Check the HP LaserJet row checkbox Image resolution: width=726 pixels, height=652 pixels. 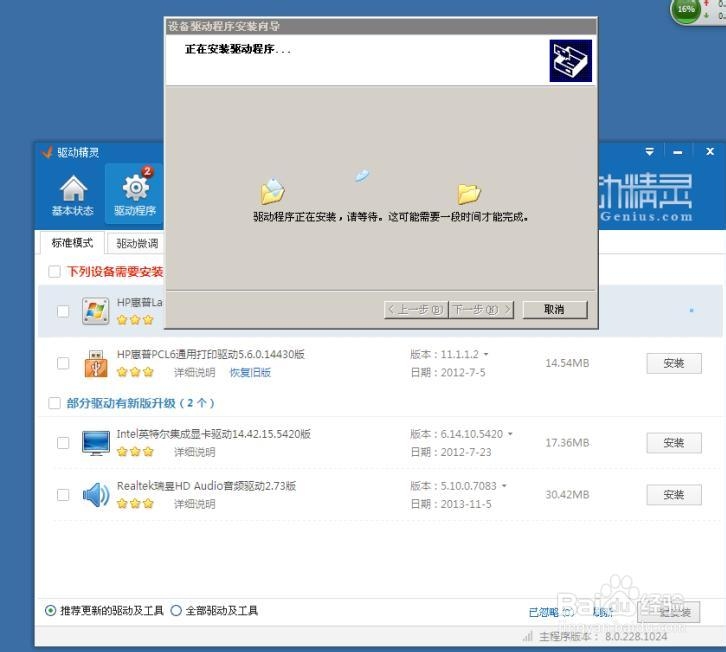click(x=63, y=311)
